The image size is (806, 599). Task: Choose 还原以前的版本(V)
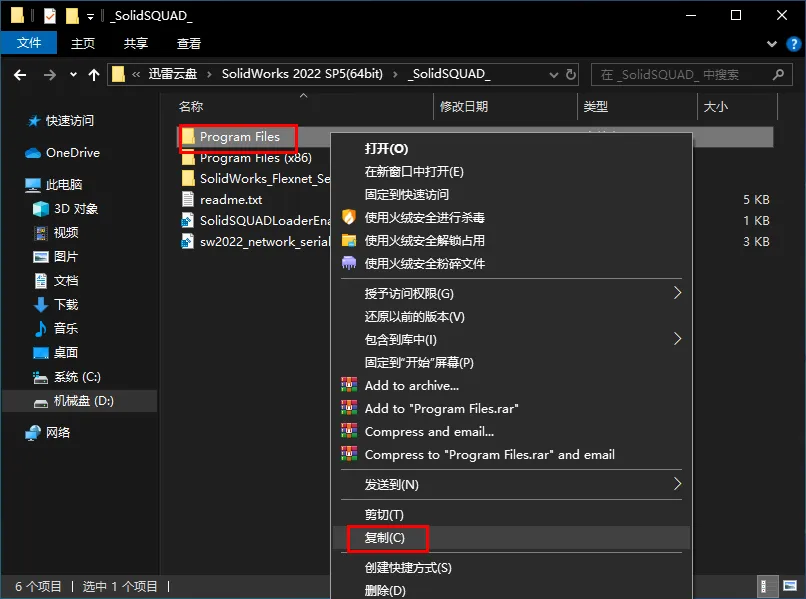512,317
